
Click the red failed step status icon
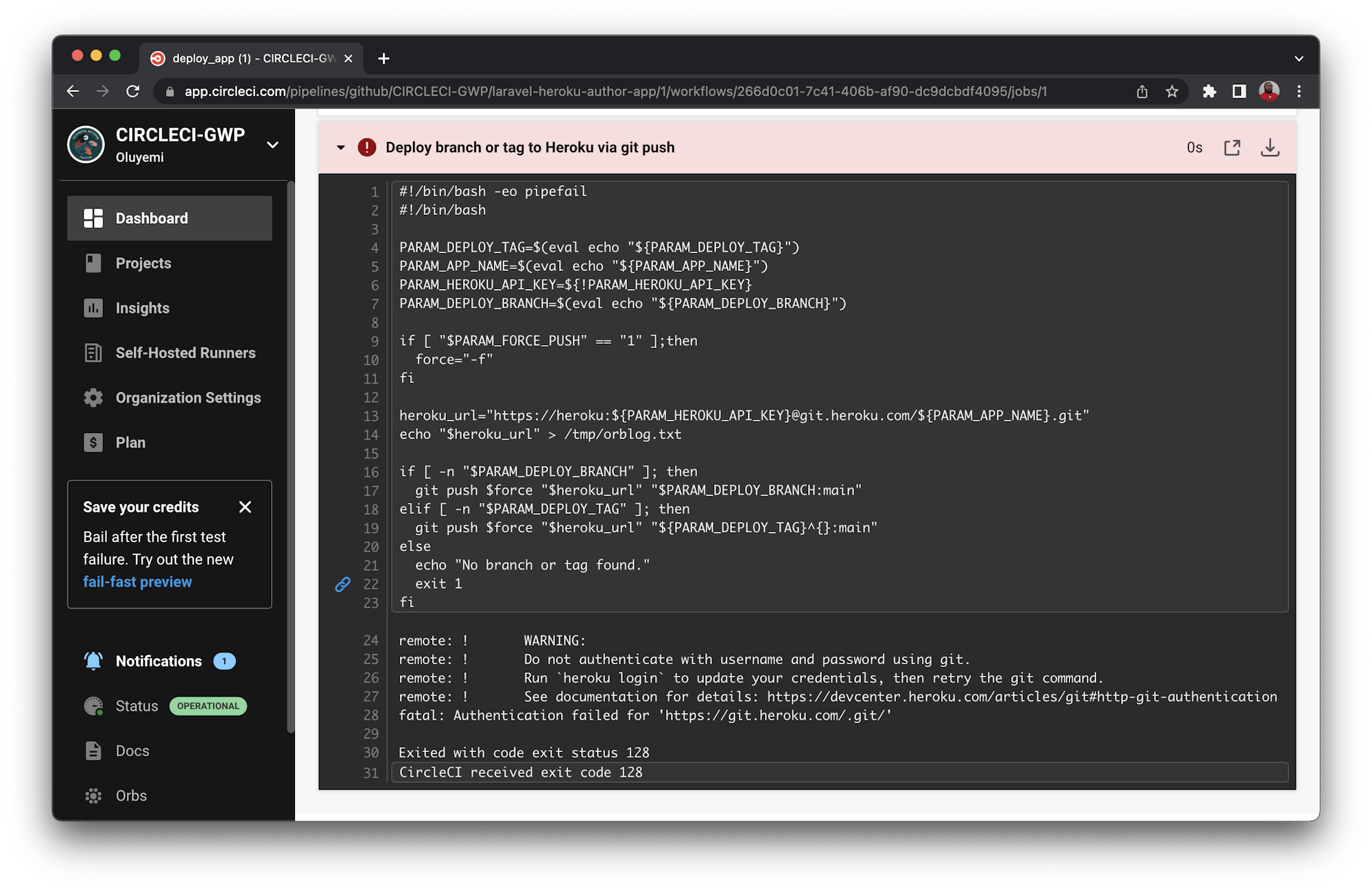(367, 148)
